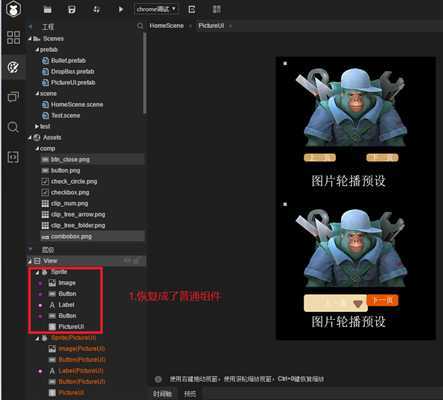
Task: Click the lower monkey image on canvas
Action: click(x=351, y=248)
